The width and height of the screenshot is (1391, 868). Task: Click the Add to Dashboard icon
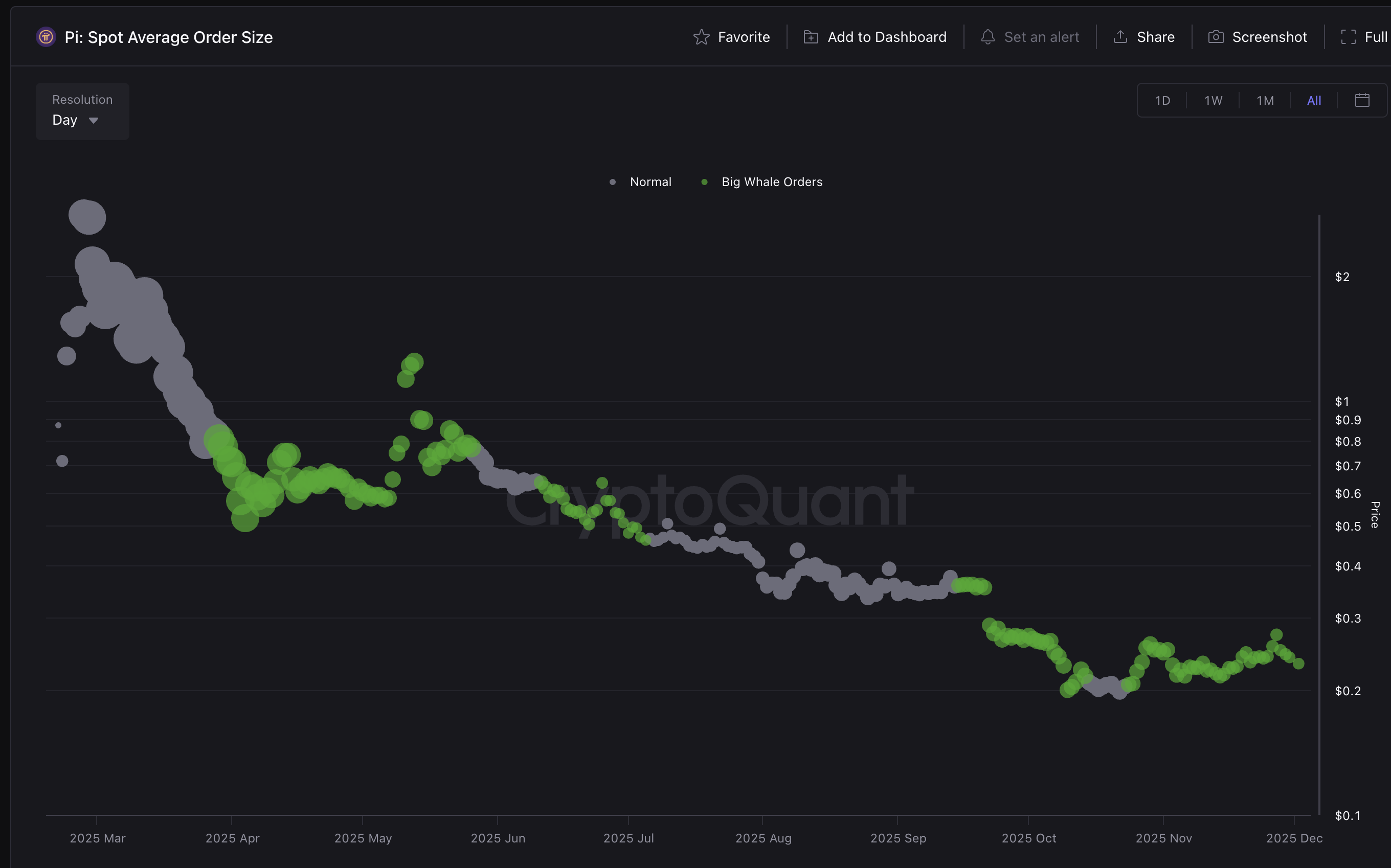[810, 36]
